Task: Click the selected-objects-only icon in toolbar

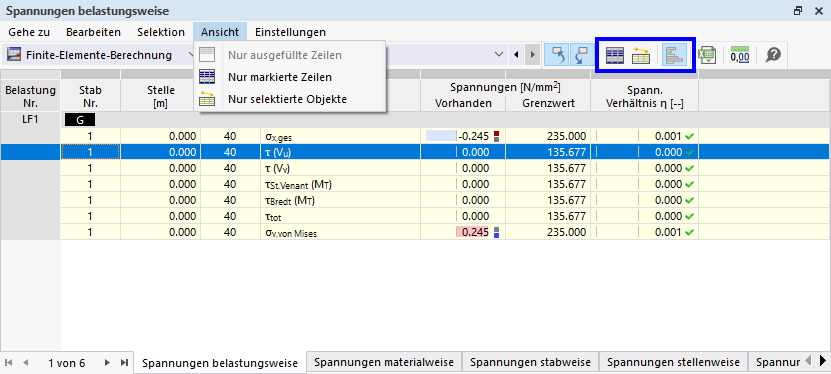Action: tap(641, 55)
